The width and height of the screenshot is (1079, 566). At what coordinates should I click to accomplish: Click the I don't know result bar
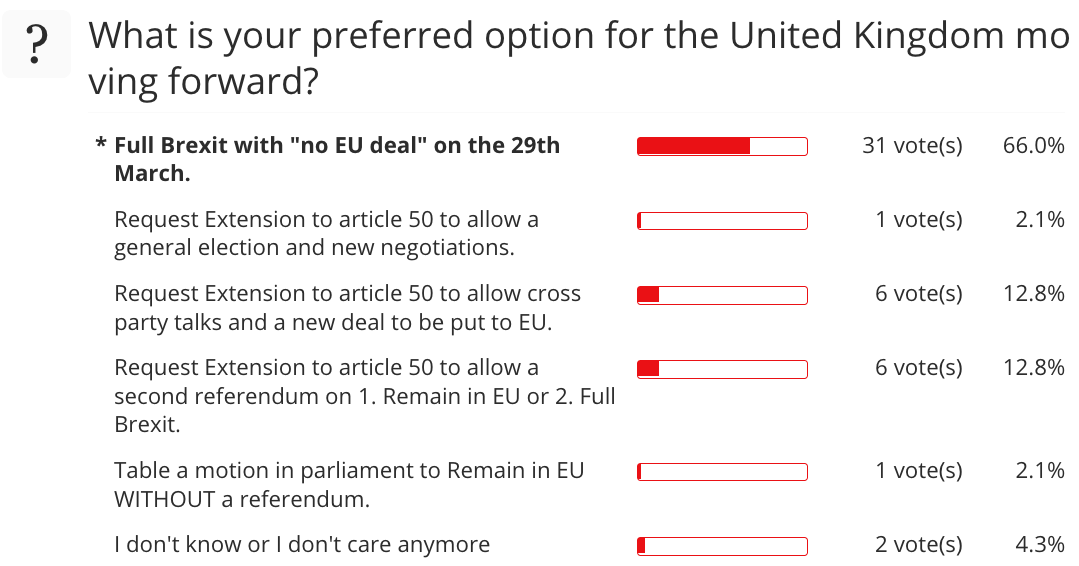coord(722,546)
